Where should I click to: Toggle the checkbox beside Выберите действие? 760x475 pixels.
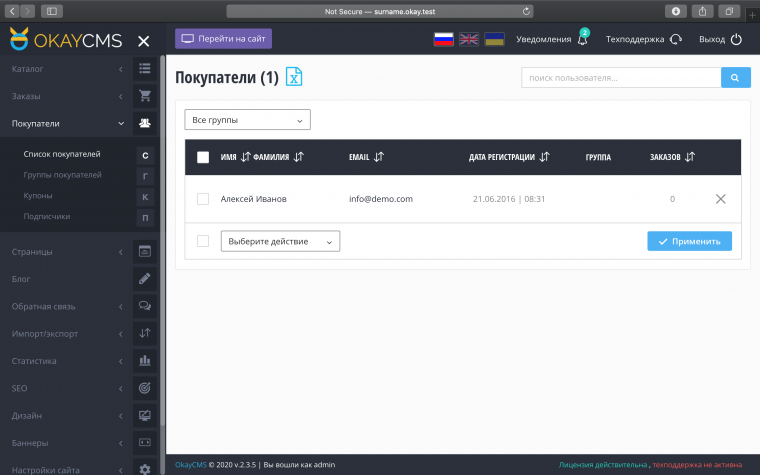coord(203,241)
